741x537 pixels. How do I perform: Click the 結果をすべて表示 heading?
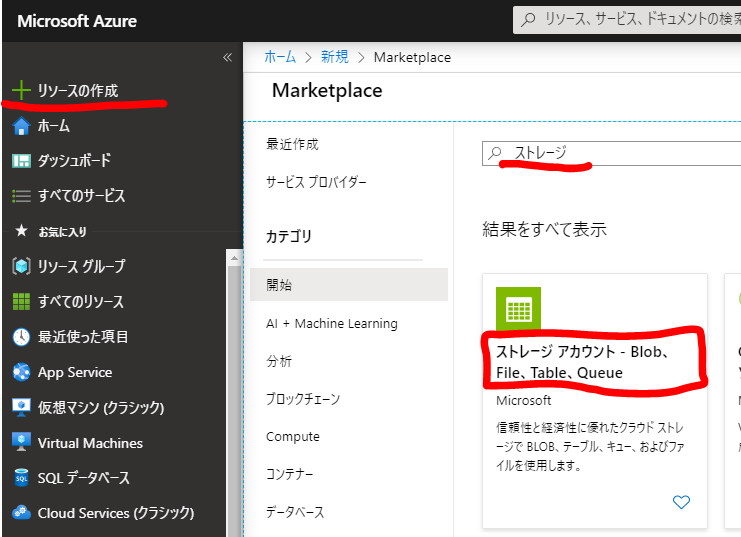[x=544, y=229]
